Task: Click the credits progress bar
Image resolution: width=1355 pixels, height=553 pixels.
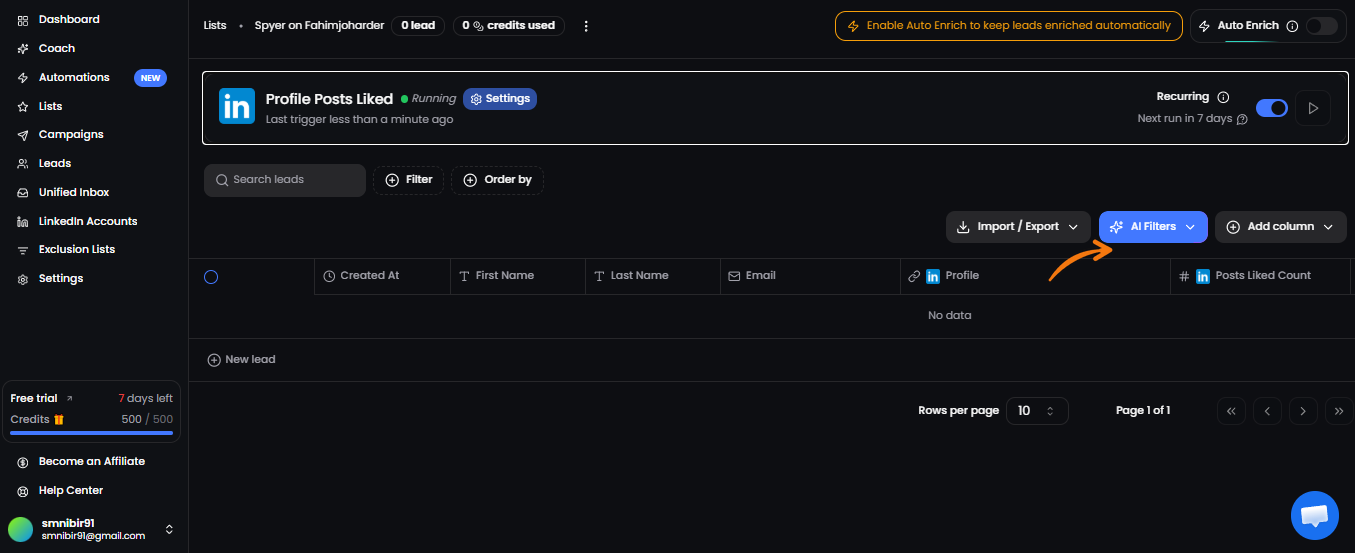Action: [91, 434]
